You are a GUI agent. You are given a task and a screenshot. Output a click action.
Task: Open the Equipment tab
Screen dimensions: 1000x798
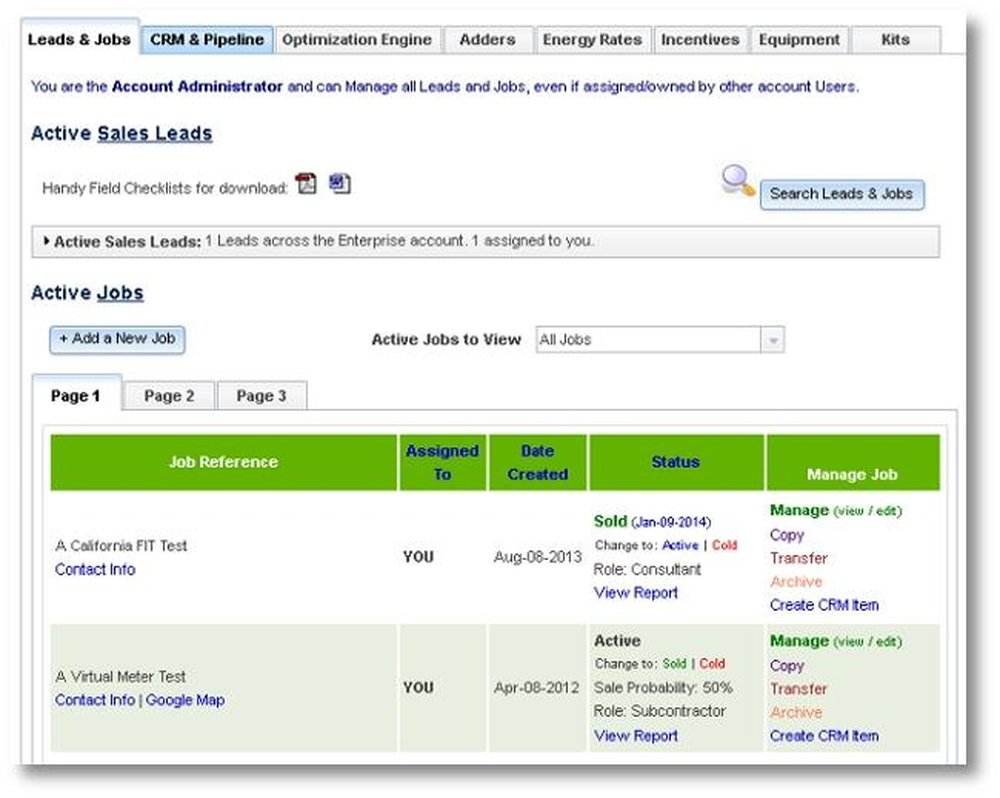799,40
